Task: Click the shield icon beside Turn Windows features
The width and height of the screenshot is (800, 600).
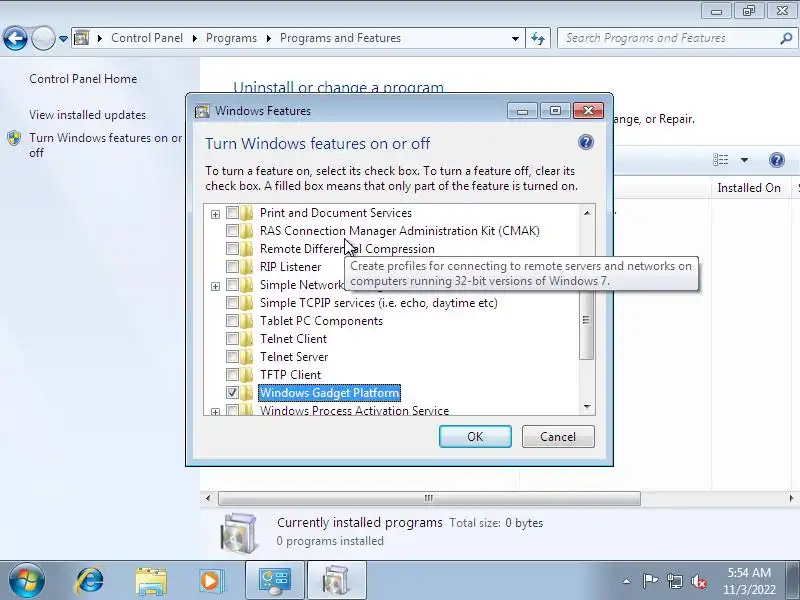Action: [14, 138]
